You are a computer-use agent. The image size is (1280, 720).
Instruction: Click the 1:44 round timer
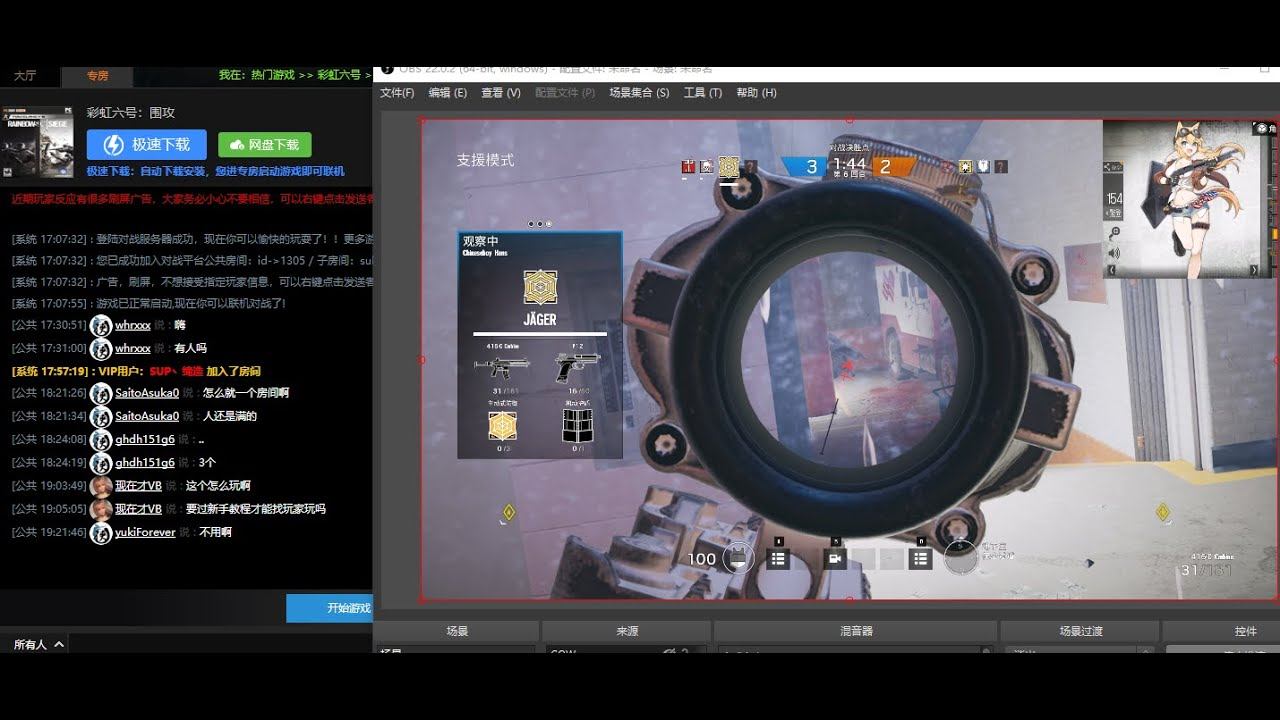click(x=849, y=164)
